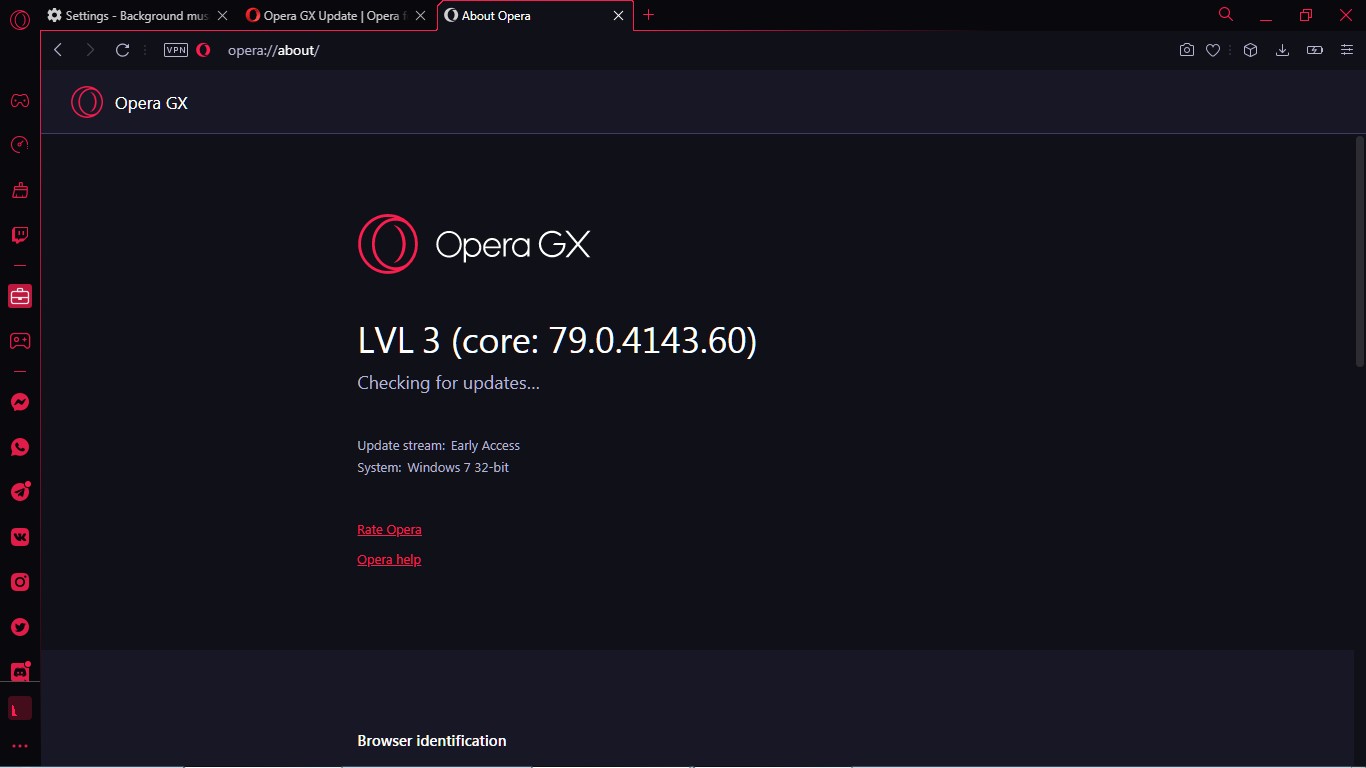Click Browser identification heading
Screen dimensions: 1366x768
coord(432,741)
